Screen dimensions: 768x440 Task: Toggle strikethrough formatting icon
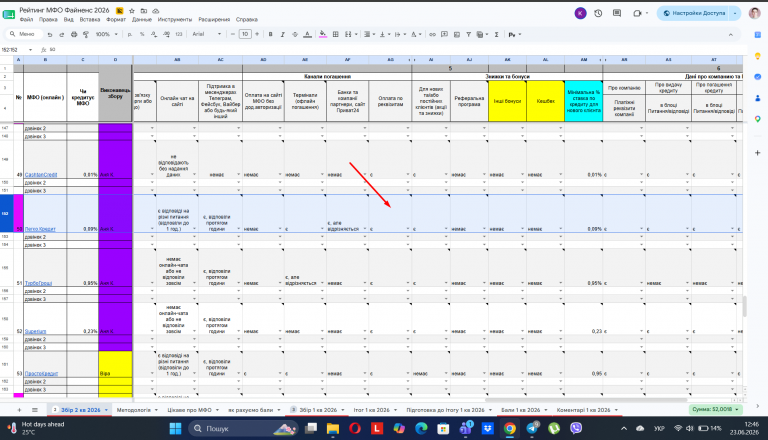click(x=295, y=34)
